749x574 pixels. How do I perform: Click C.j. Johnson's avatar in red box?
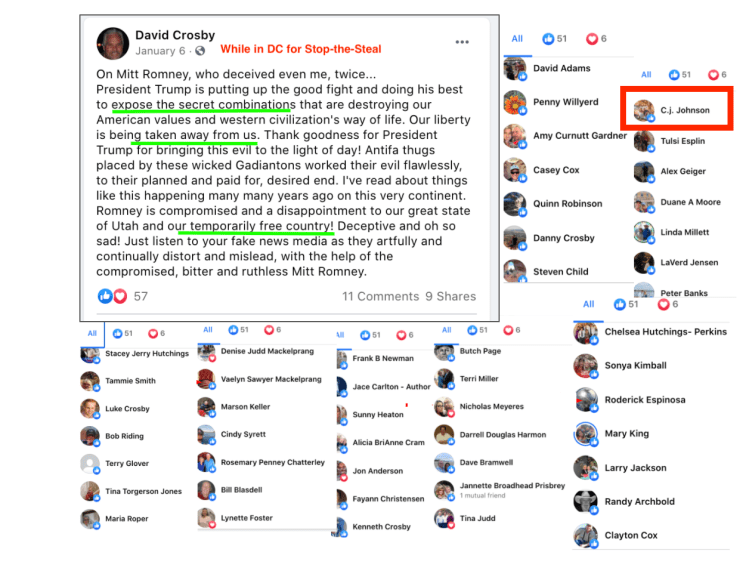[x=644, y=110]
